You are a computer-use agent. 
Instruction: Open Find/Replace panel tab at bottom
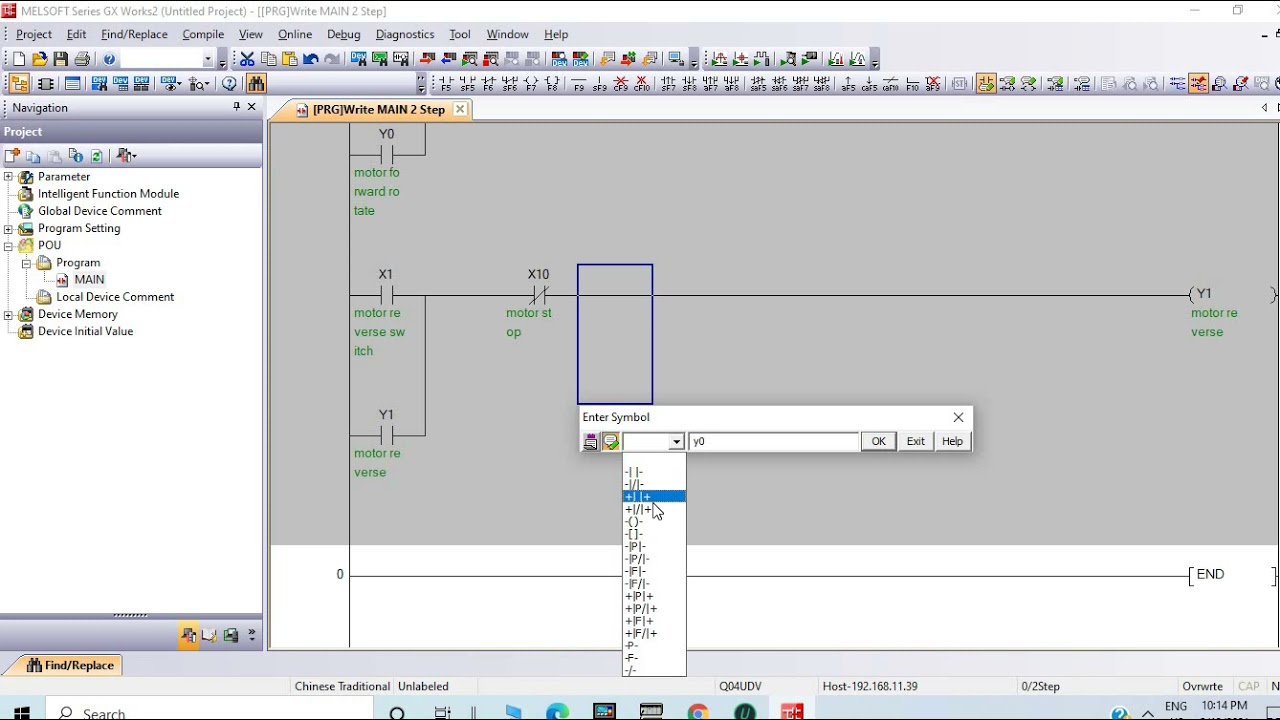pyautogui.click(x=70, y=665)
